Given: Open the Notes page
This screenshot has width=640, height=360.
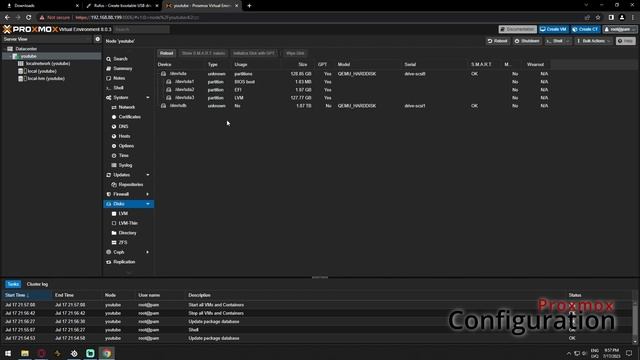Looking at the screenshot, I should click(119, 78).
